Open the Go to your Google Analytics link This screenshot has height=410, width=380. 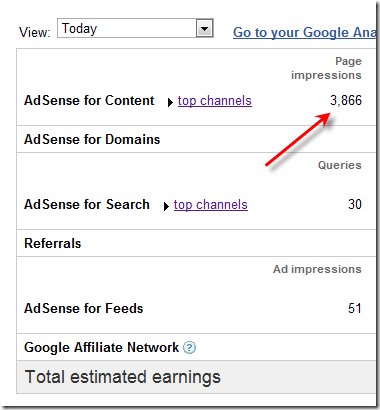pyautogui.click(x=305, y=33)
